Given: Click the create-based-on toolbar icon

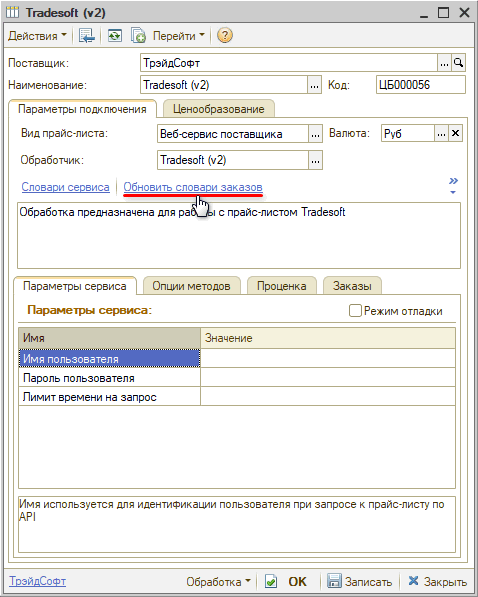Looking at the screenshot, I should click(x=138, y=36).
